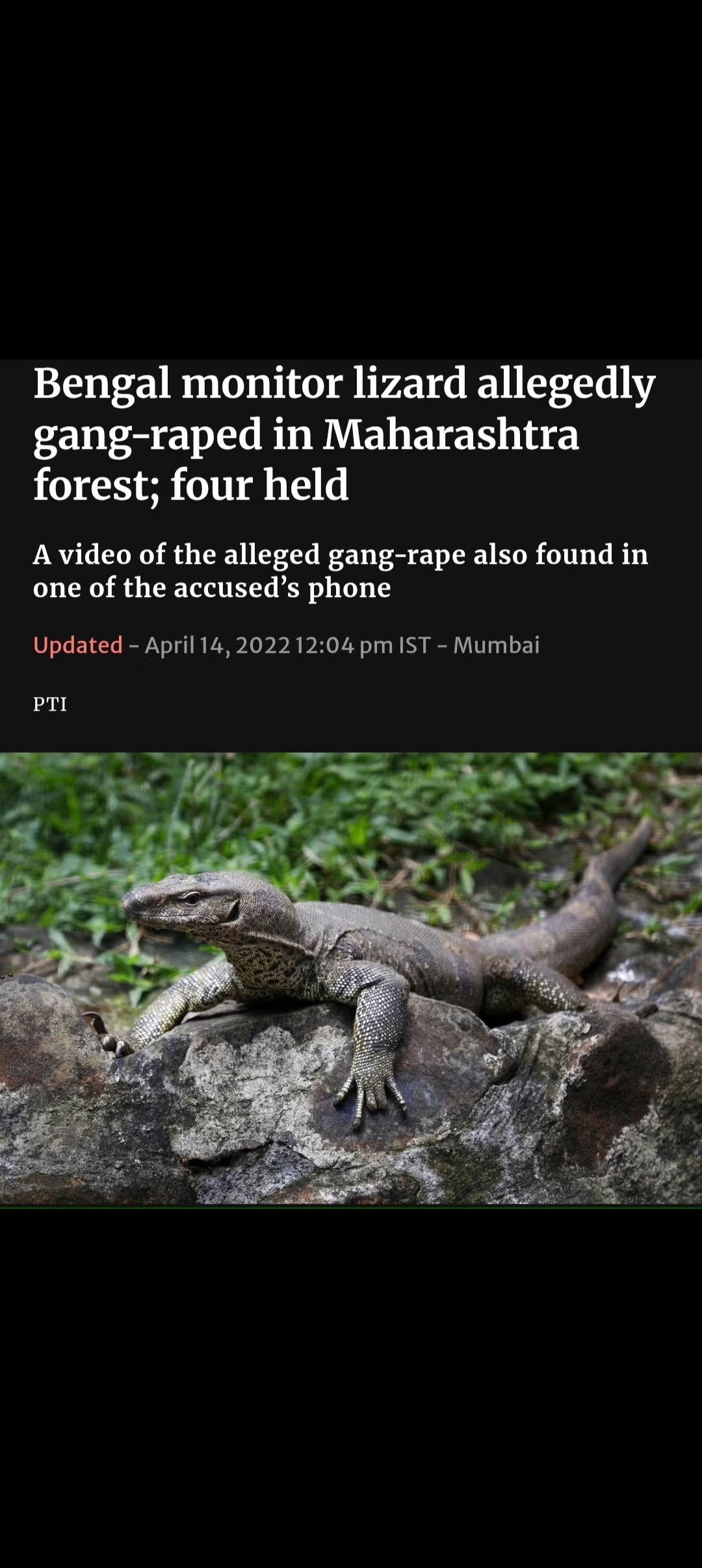The height and width of the screenshot is (1568, 702).
Task: Click the lizard's eye in the photo
Action: 191,898
